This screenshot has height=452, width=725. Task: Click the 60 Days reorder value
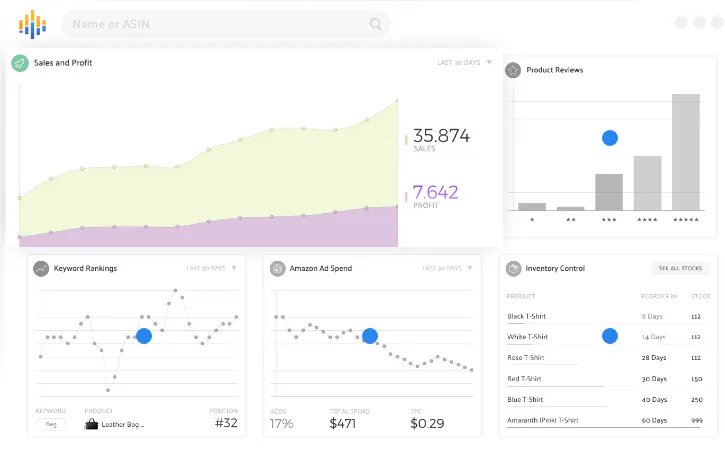(654, 421)
